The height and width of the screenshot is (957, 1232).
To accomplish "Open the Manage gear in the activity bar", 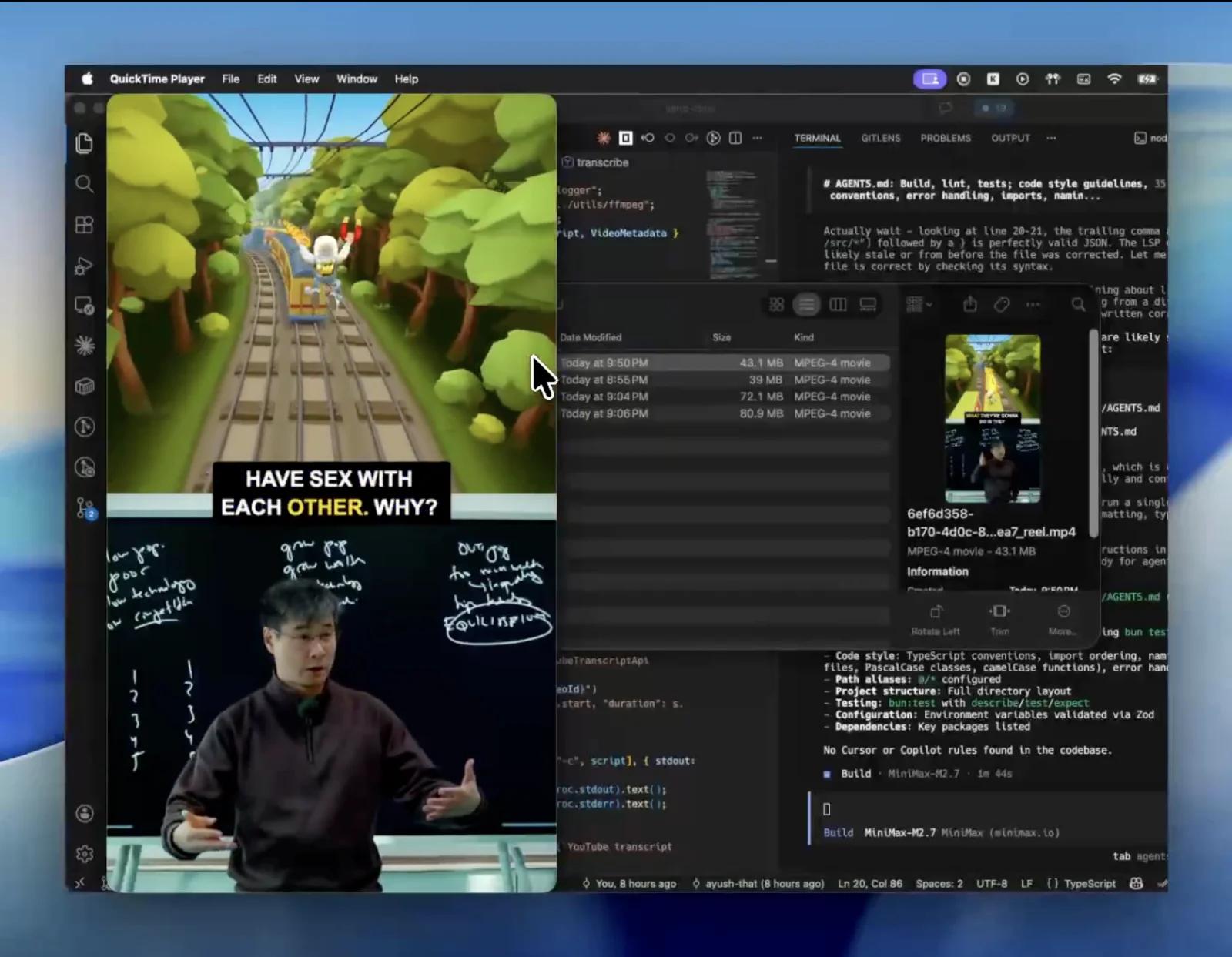I will (85, 854).
